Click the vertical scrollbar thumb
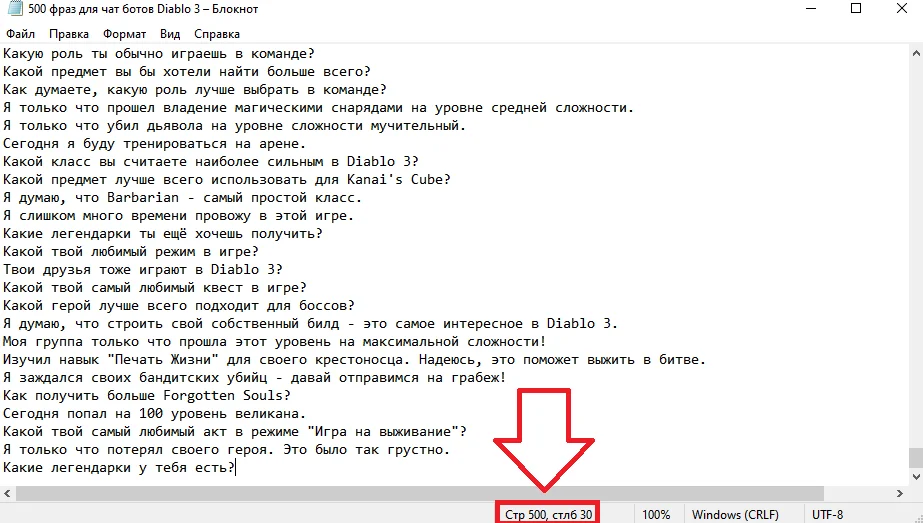This screenshot has width=923, height=523. pos(916,458)
